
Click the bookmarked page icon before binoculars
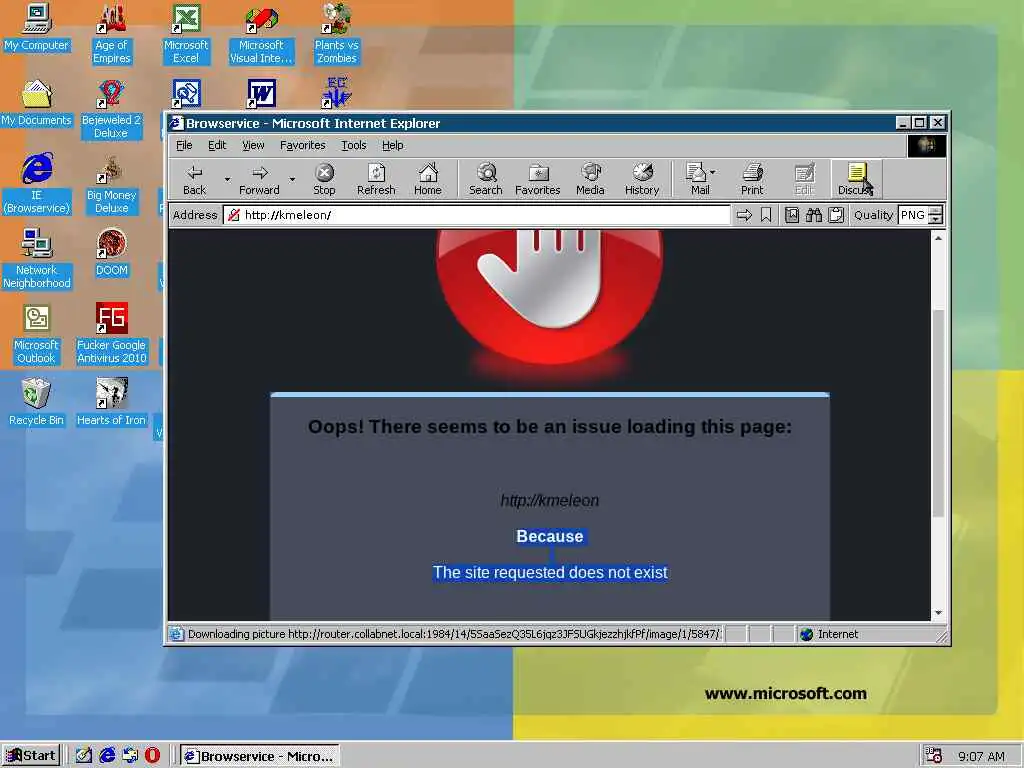pos(792,215)
